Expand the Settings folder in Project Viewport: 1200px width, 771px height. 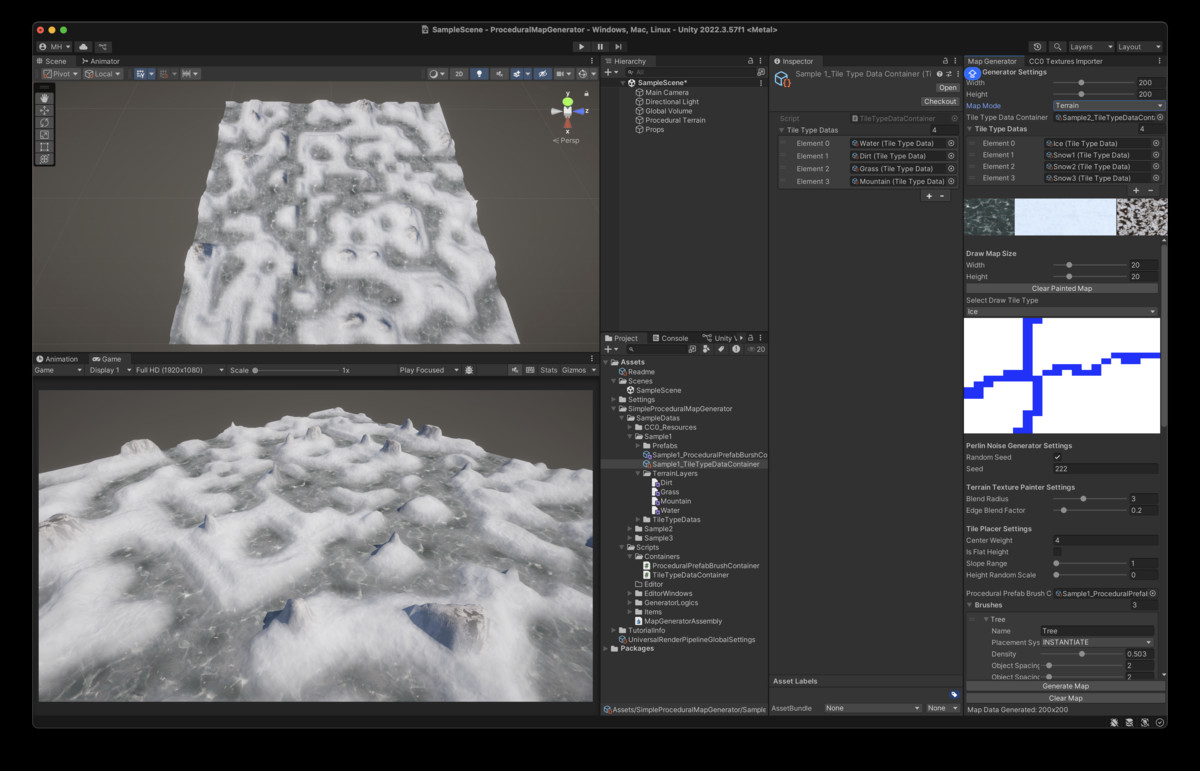point(614,400)
